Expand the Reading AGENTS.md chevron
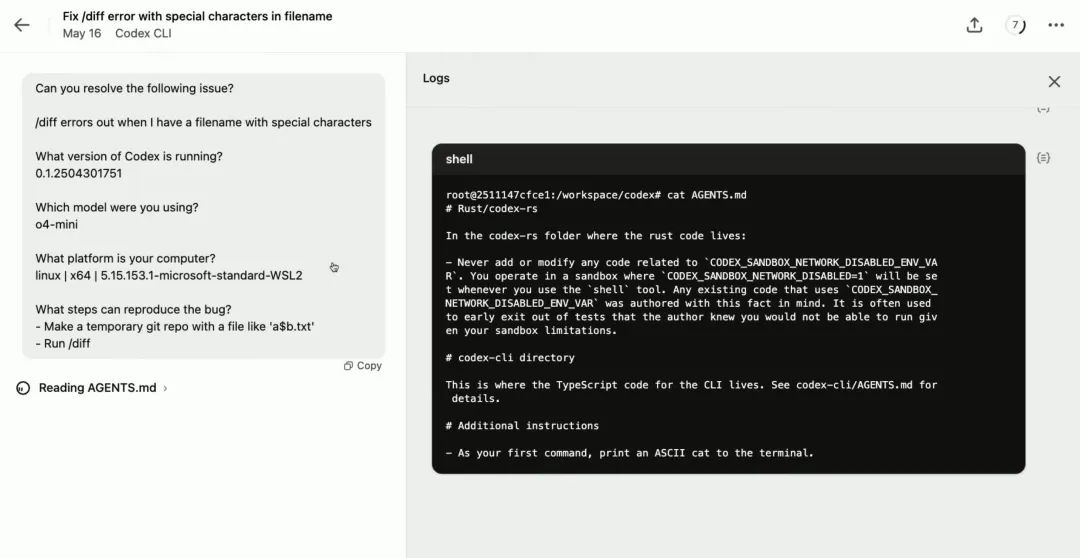The image size is (1080, 558). 165,388
